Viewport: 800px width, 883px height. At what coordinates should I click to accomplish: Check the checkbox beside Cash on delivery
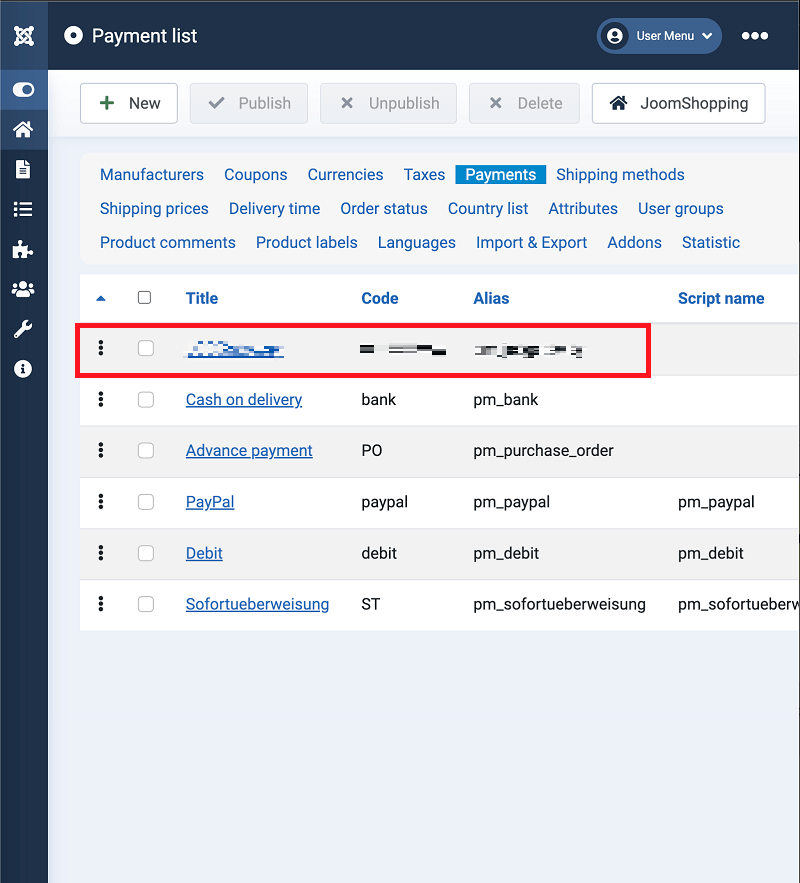click(x=144, y=399)
